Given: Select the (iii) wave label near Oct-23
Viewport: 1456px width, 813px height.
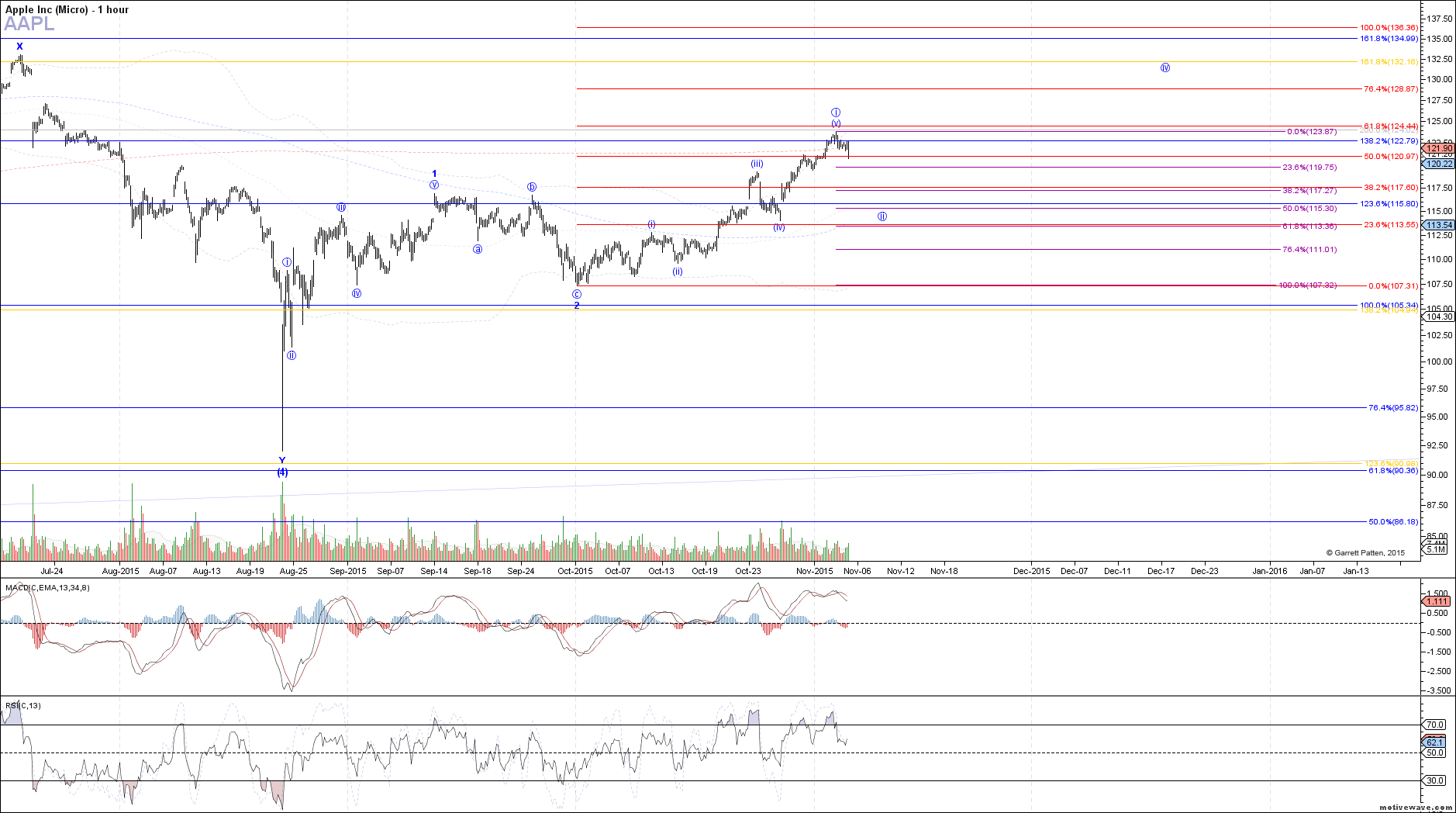Looking at the screenshot, I should [757, 164].
